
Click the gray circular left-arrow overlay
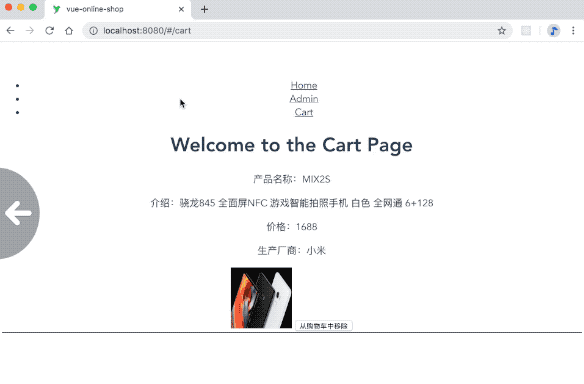coord(19,213)
